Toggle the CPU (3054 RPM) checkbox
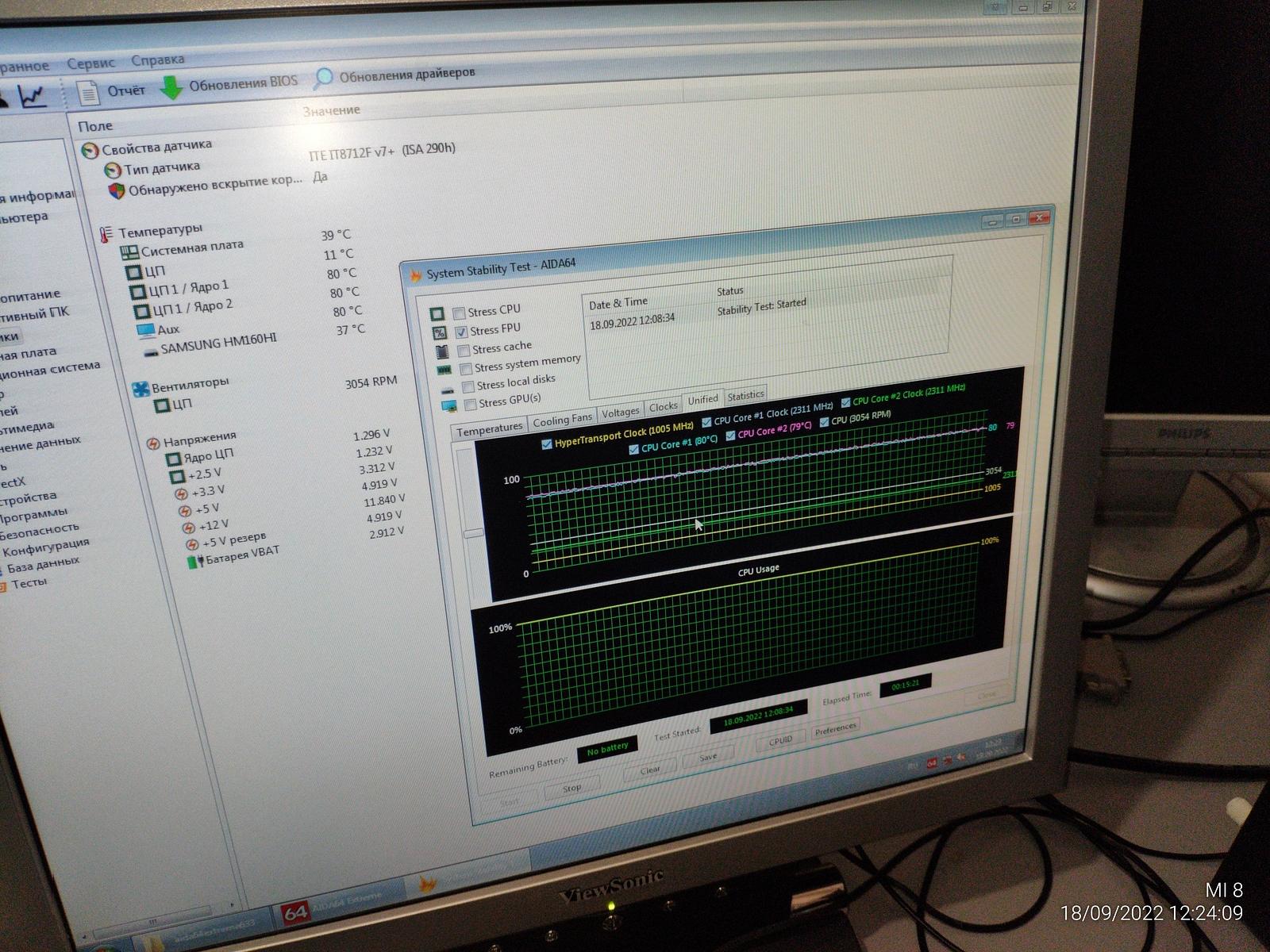 click(824, 421)
